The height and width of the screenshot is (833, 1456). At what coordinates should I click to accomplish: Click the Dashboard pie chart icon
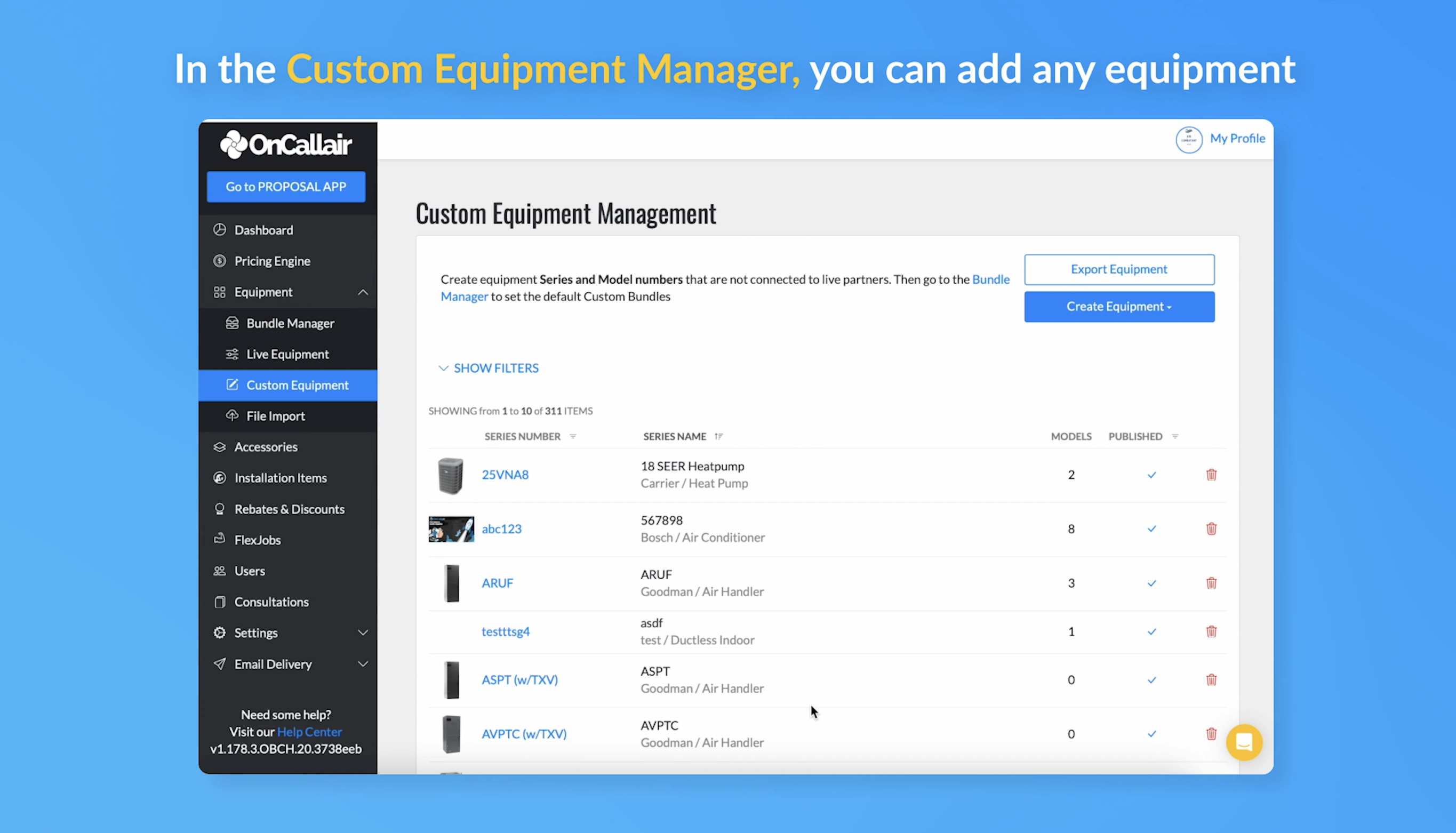click(x=220, y=230)
